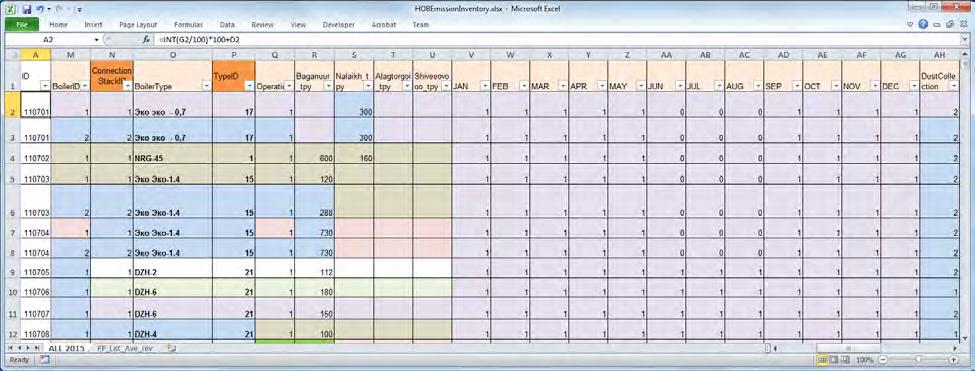
Task: Open Excel Help question mark icon
Action: click(x=923, y=25)
